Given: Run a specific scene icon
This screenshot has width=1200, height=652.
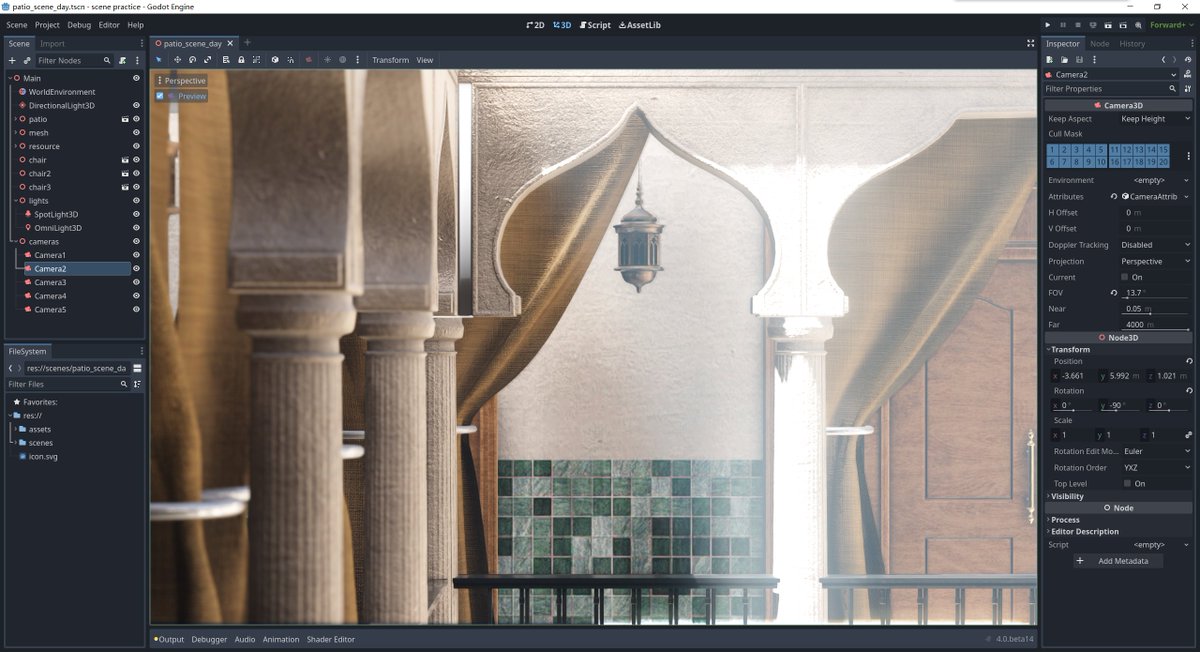Looking at the screenshot, I should [1124, 25].
